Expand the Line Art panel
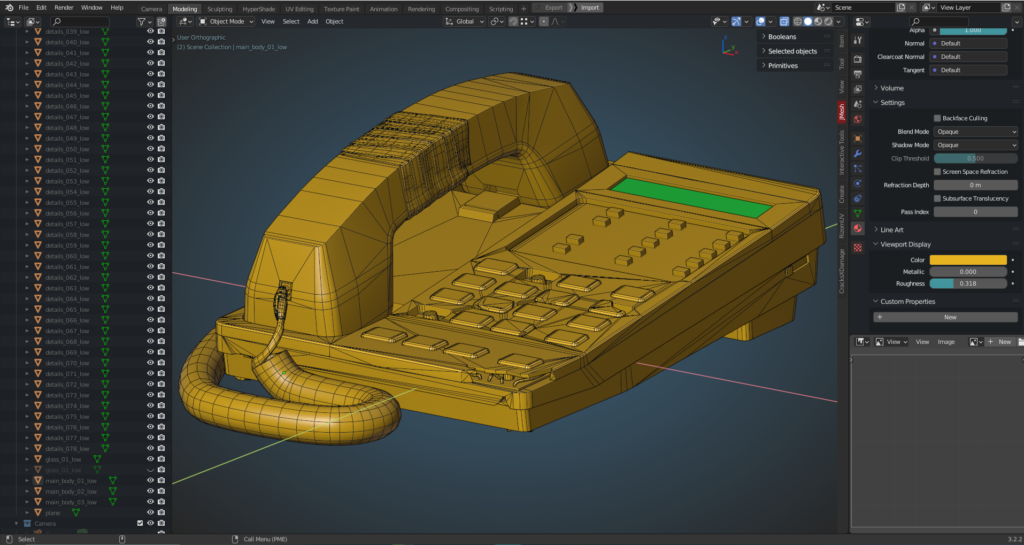Screen dimensions: 1024x545 click(x=891, y=230)
